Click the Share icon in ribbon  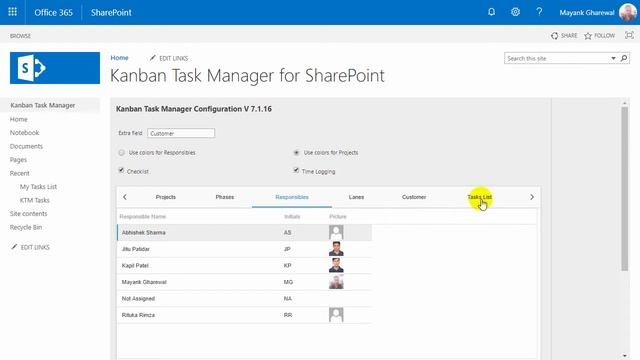tap(554, 36)
